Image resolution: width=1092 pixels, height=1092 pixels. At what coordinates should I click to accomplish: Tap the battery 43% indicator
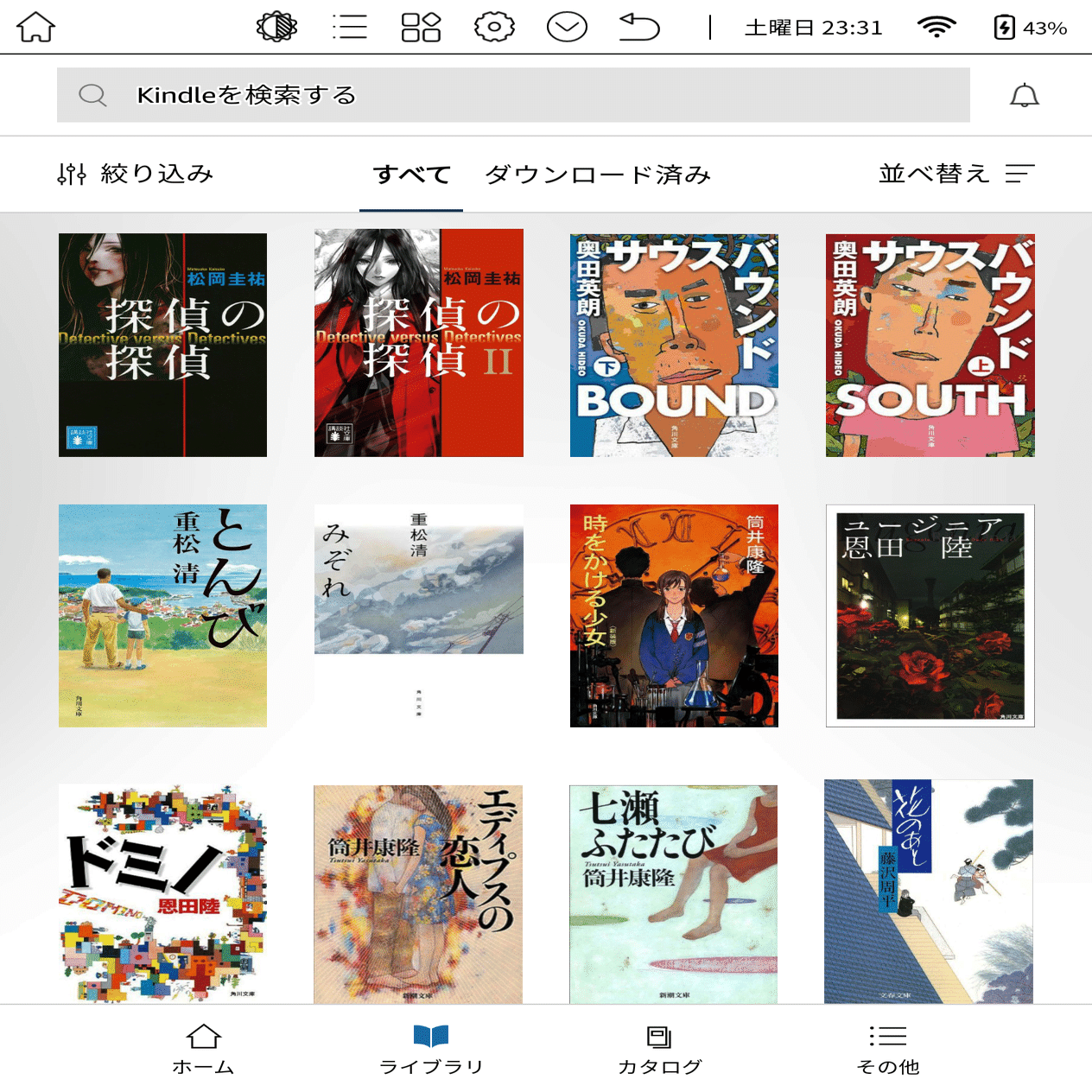(x=1031, y=28)
